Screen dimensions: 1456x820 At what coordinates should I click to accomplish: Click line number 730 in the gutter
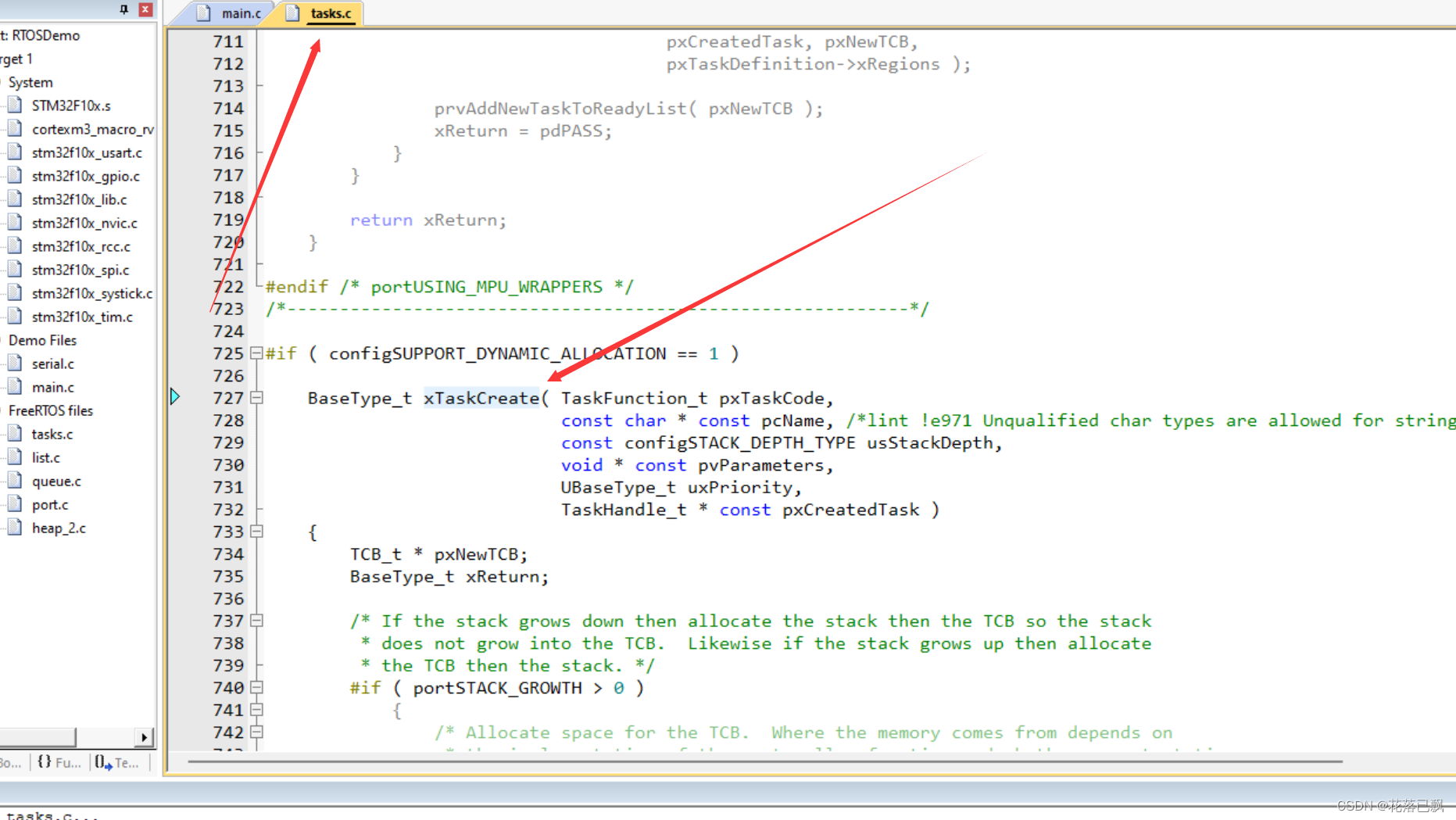point(228,465)
